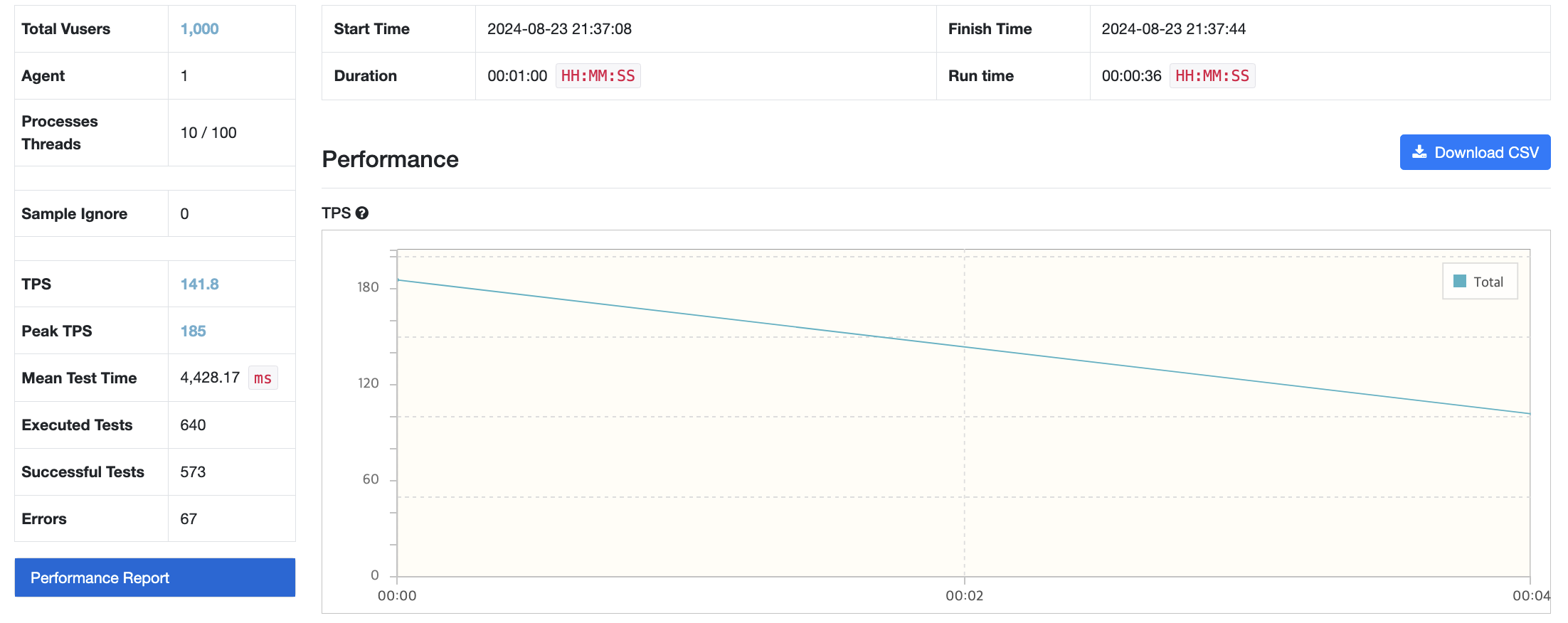This screenshot has height=623, width=1568.
Task: Click the HH:MM:SS badge next to Duration
Action: pyautogui.click(x=598, y=76)
